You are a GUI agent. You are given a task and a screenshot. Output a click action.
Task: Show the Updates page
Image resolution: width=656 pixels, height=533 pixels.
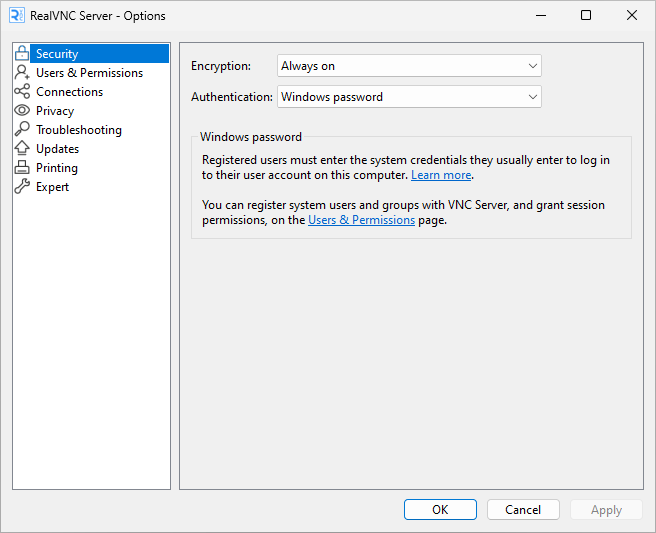(x=57, y=149)
